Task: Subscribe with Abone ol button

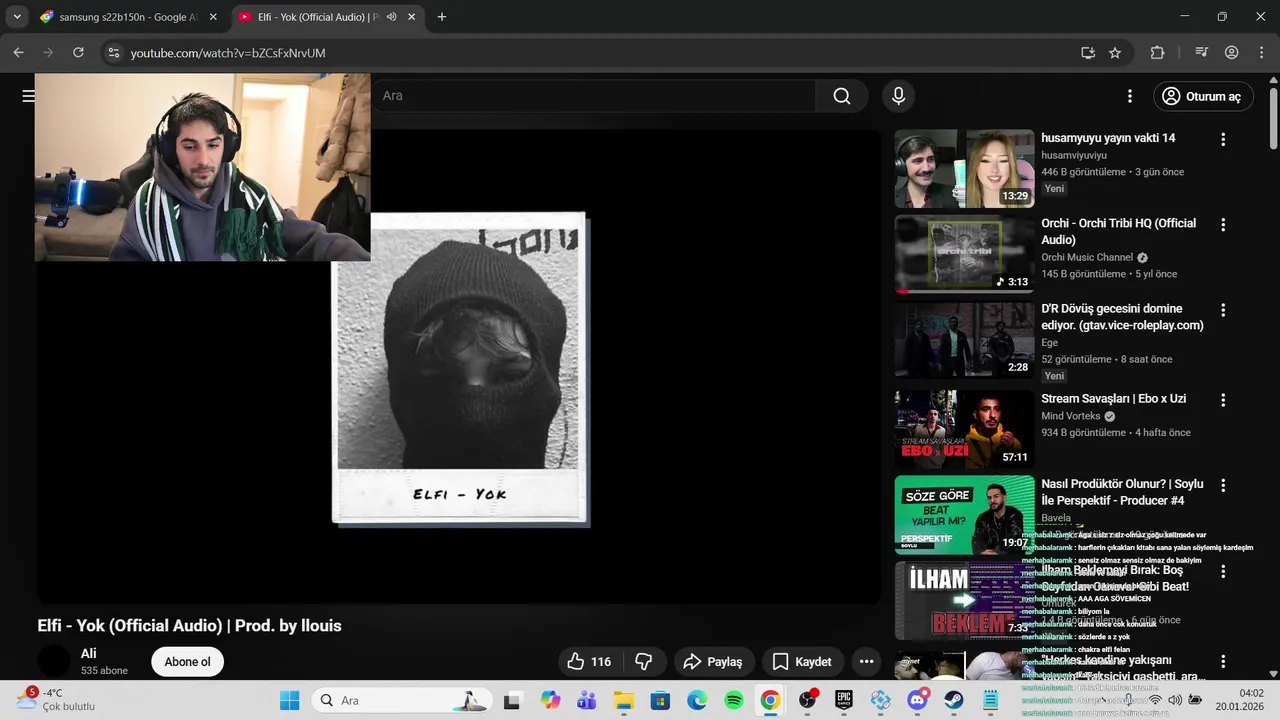Action: click(187, 662)
